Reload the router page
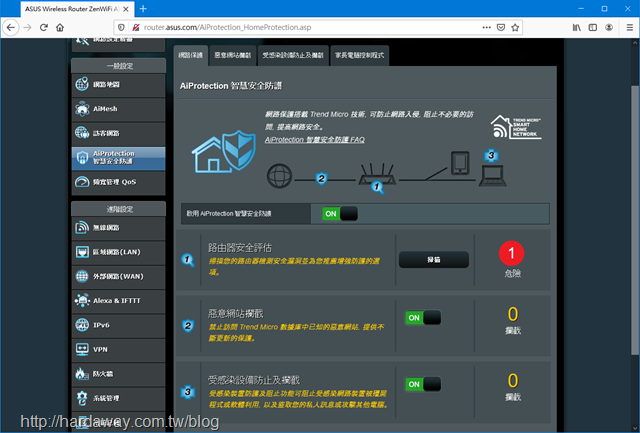This screenshot has height=433, width=640. pyautogui.click(x=44, y=27)
